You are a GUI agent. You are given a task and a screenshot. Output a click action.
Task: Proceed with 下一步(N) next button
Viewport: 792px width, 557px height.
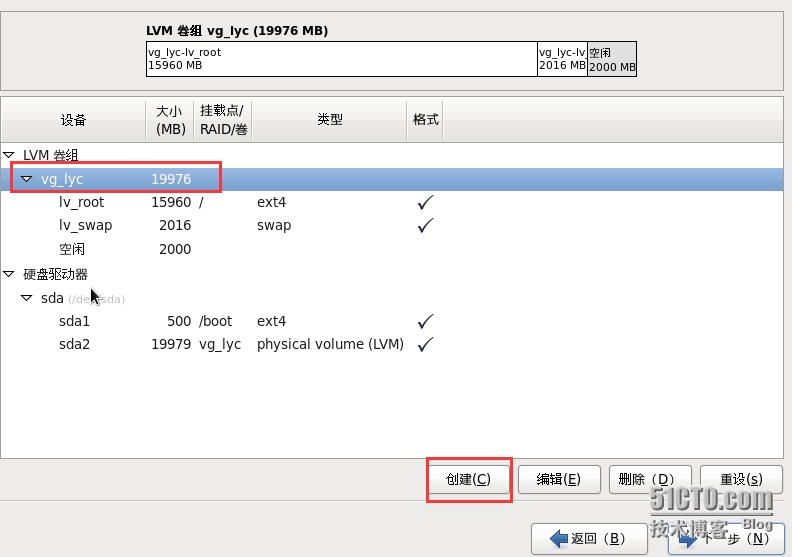[x=726, y=539]
